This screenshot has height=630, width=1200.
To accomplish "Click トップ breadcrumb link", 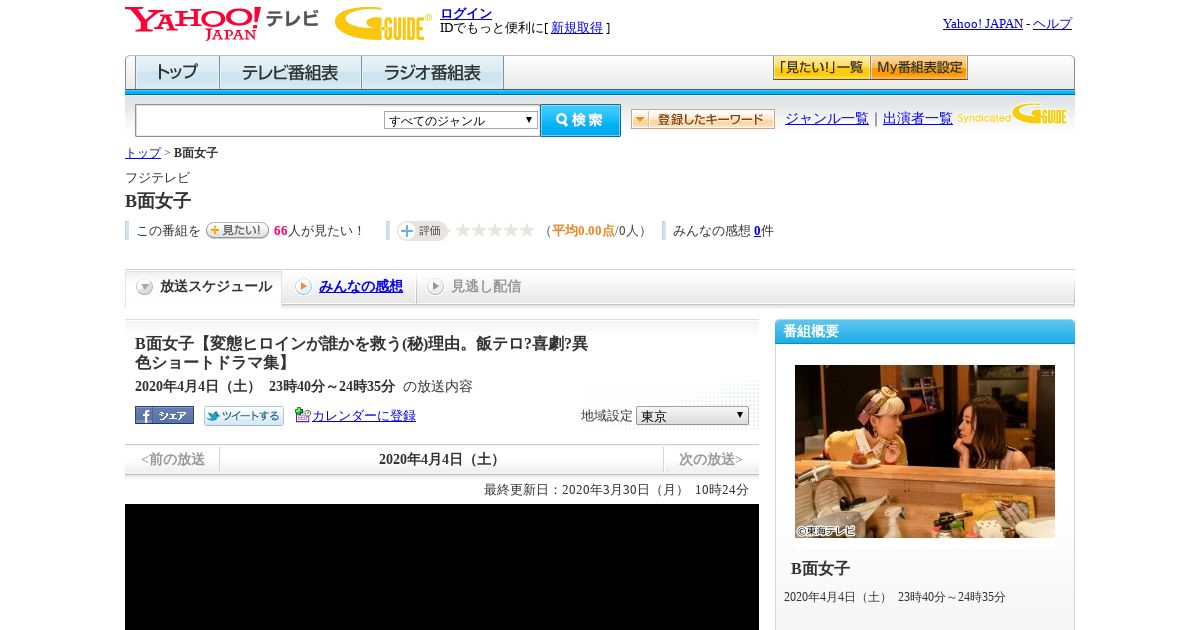I will (x=142, y=153).
